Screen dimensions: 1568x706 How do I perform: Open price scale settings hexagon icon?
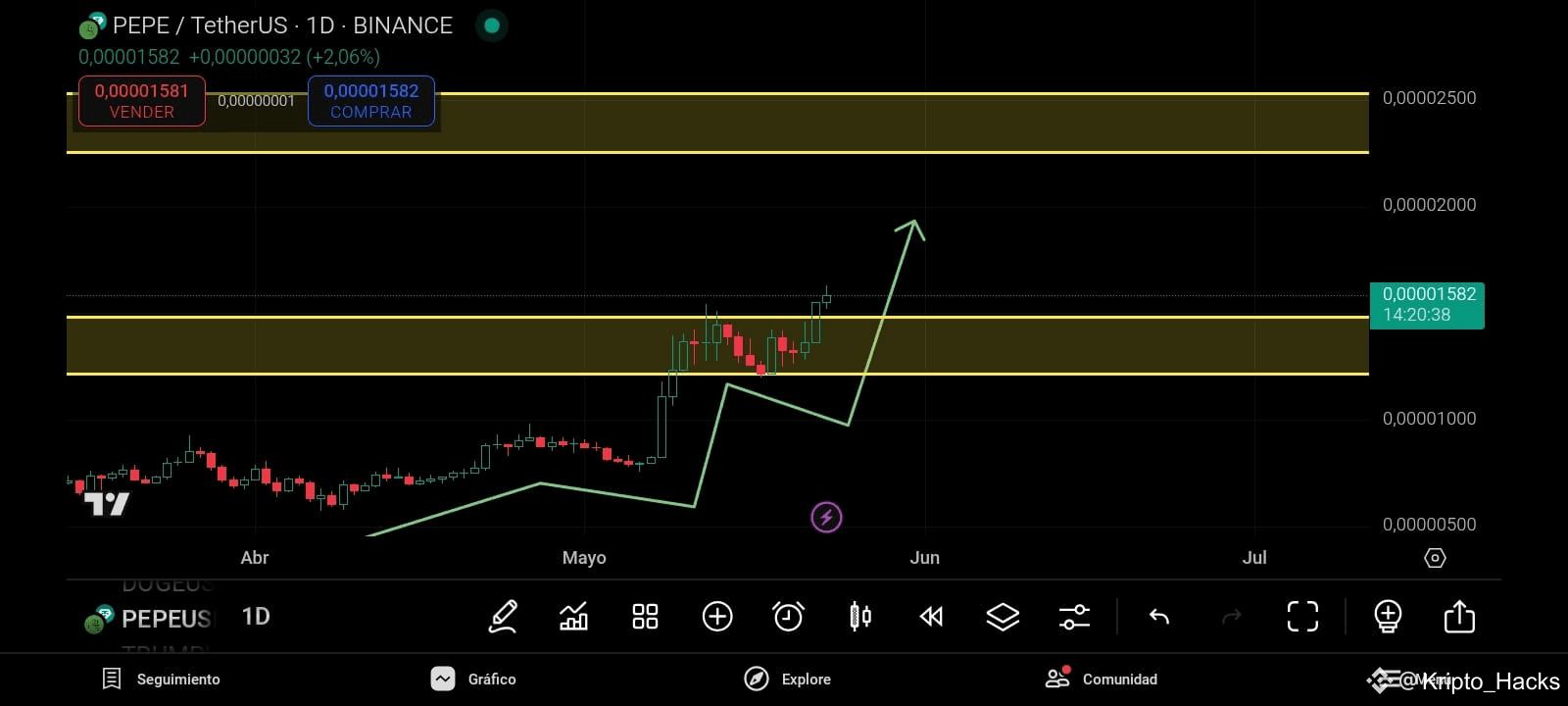coord(1435,558)
